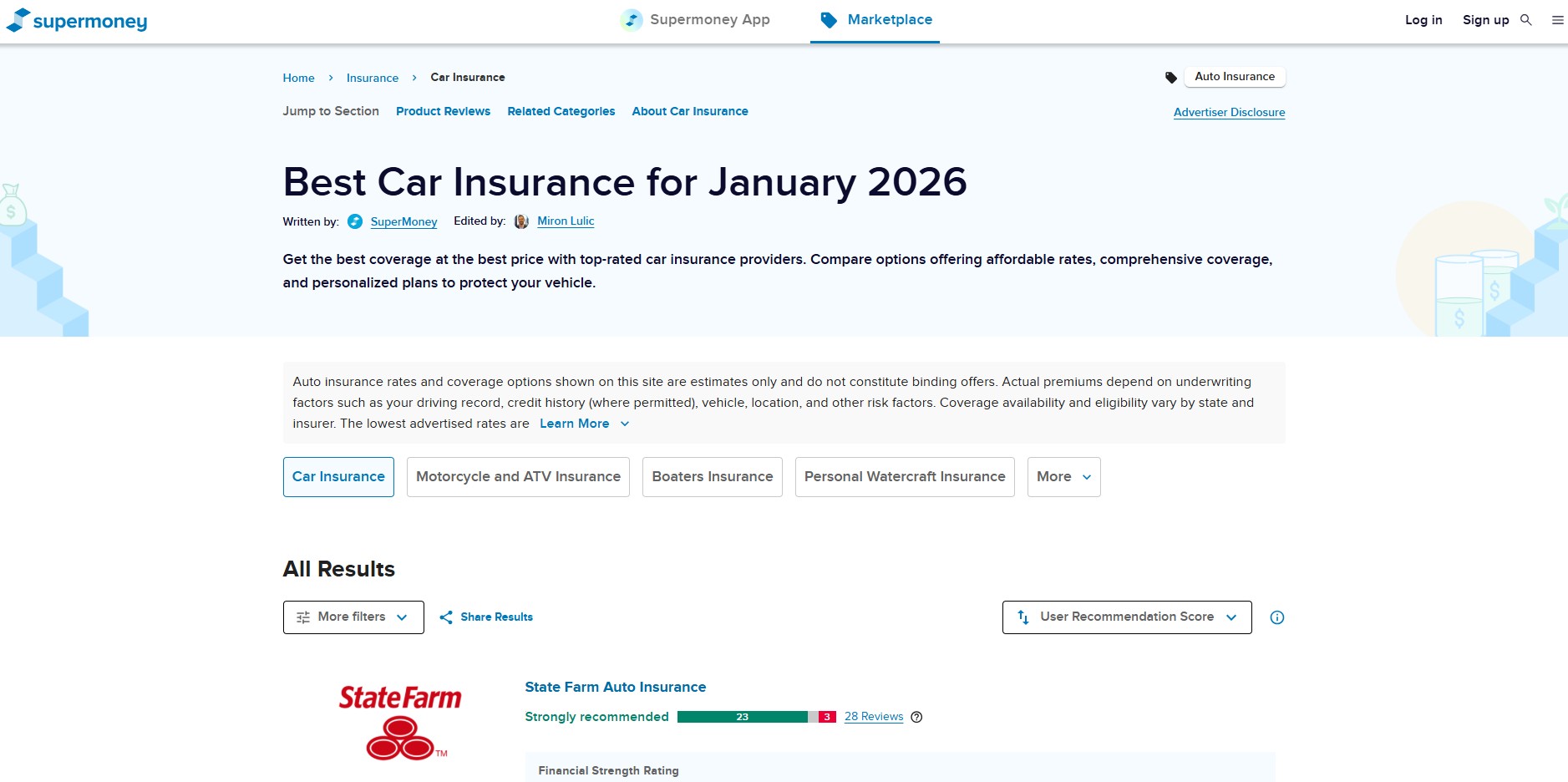Select Personal Watercraft Insurance tab
Image resolution: width=1568 pixels, height=782 pixels.
click(905, 477)
